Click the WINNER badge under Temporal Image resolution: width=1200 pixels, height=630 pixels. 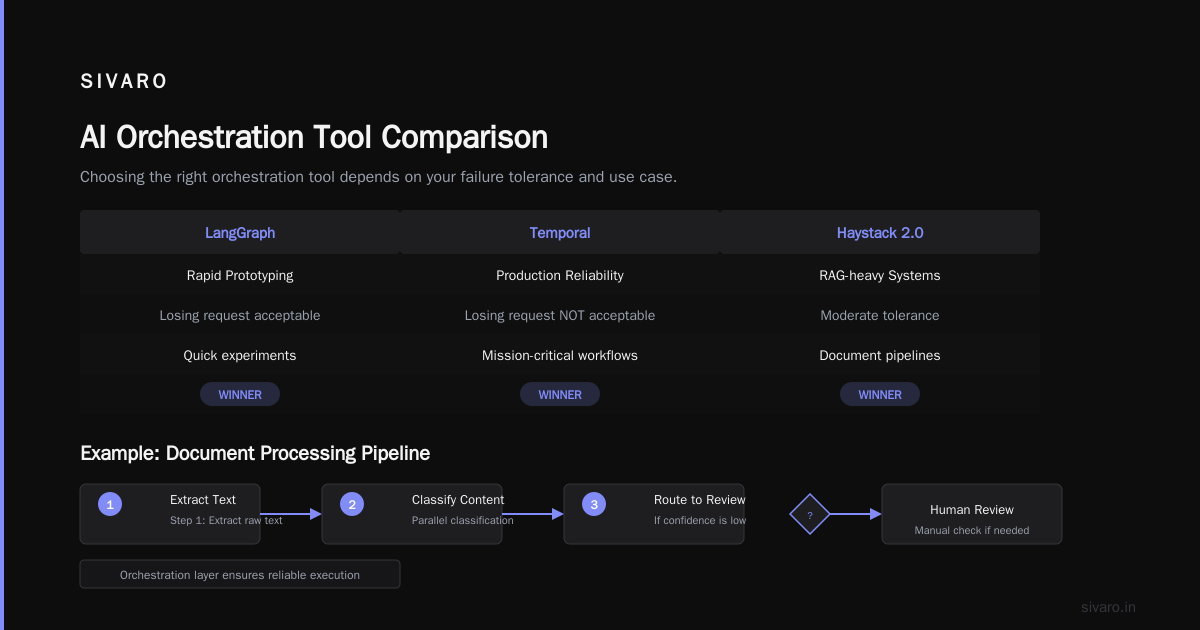[560, 394]
